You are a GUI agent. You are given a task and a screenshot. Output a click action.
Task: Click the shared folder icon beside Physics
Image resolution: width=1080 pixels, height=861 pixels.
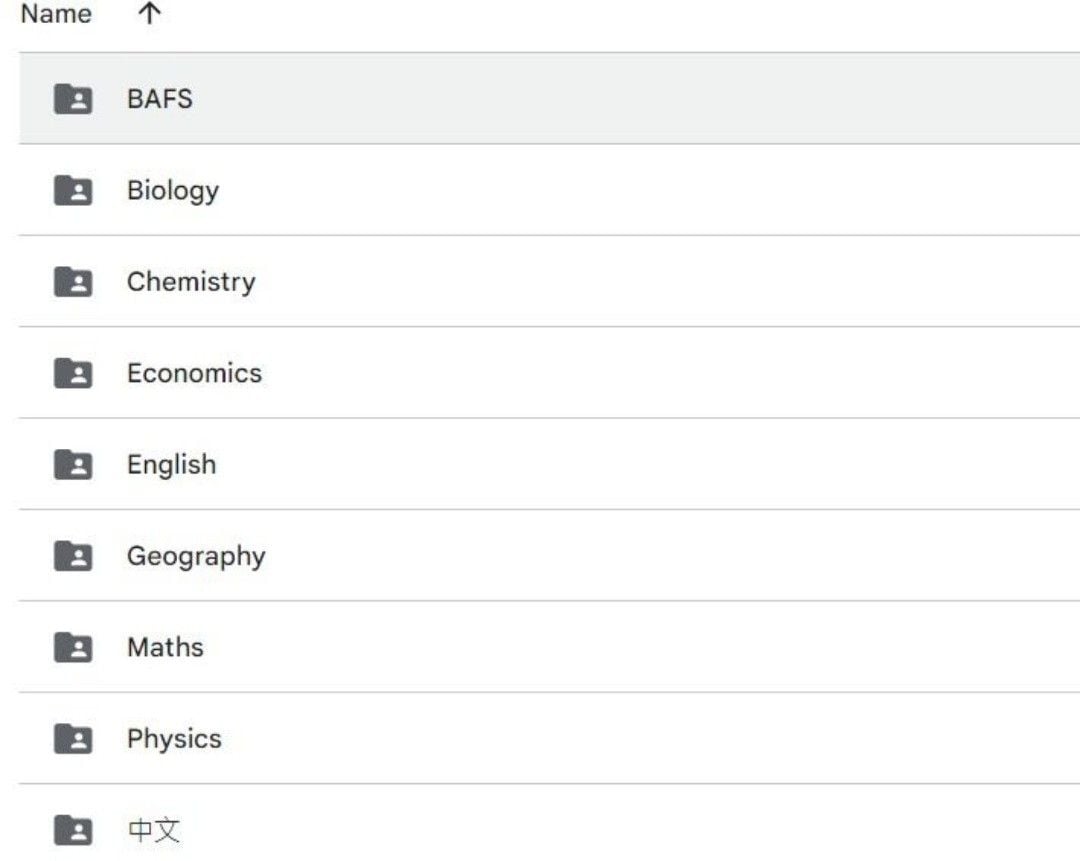pyautogui.click(x=73, y=739)
